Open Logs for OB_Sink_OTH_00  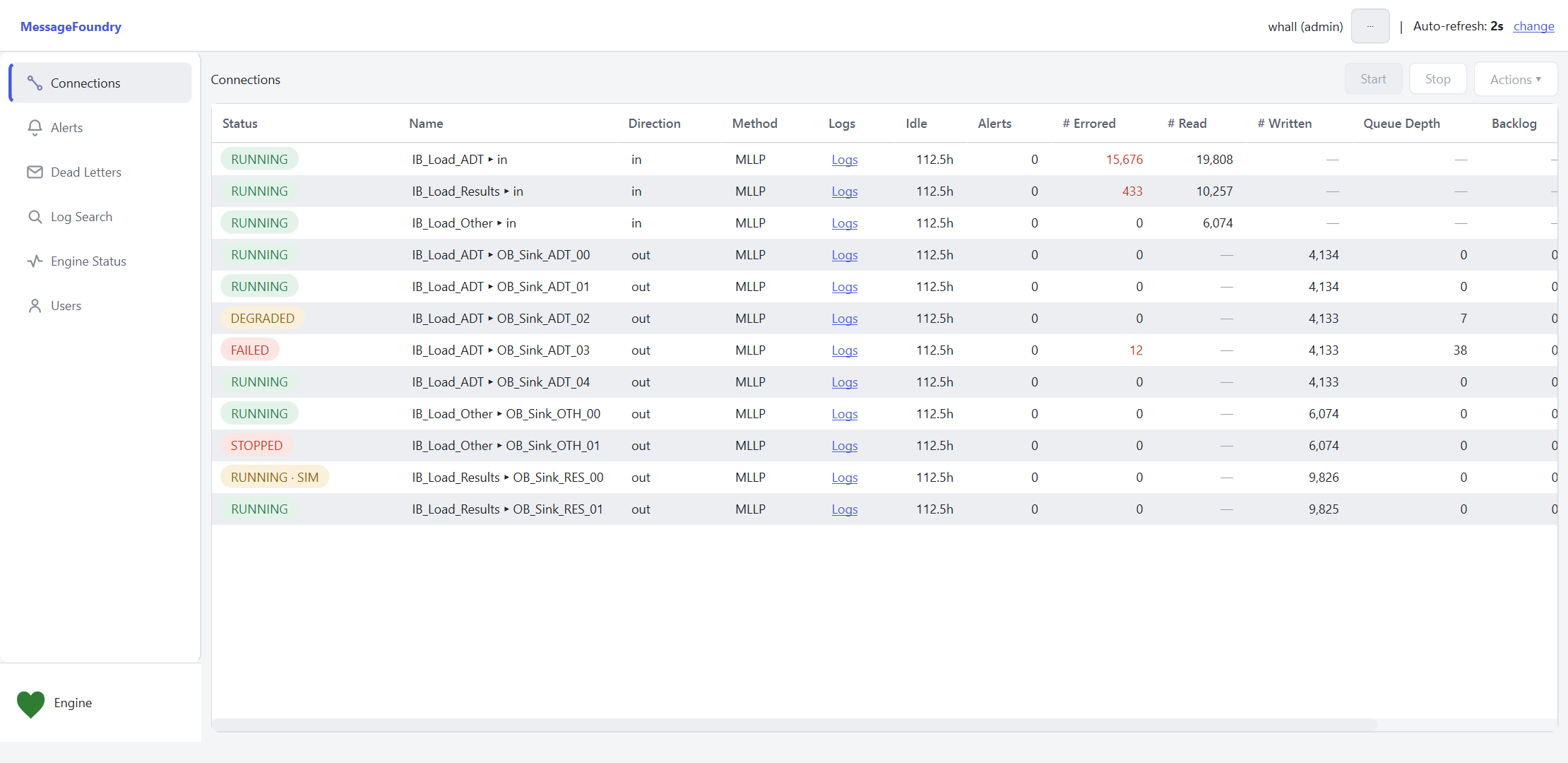click(x=844, y=414)
